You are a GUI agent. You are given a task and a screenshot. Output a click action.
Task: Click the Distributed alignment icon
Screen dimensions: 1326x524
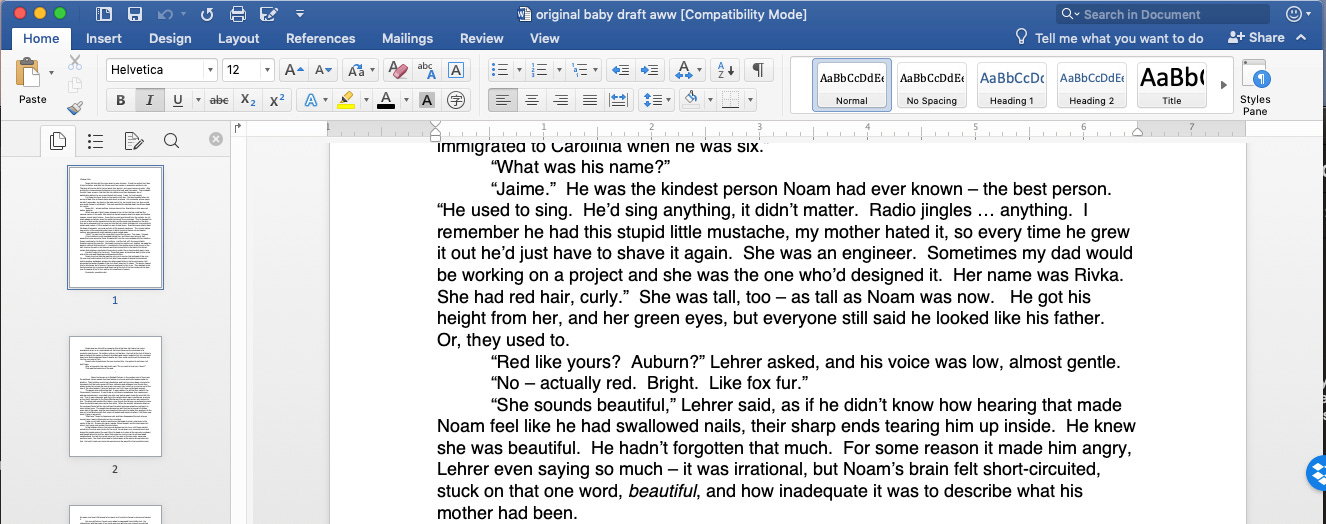(619, 100)
